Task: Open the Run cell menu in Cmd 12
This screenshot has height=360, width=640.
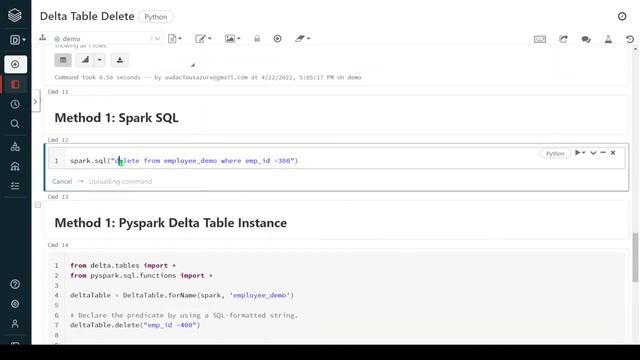Action: point(580,153)
